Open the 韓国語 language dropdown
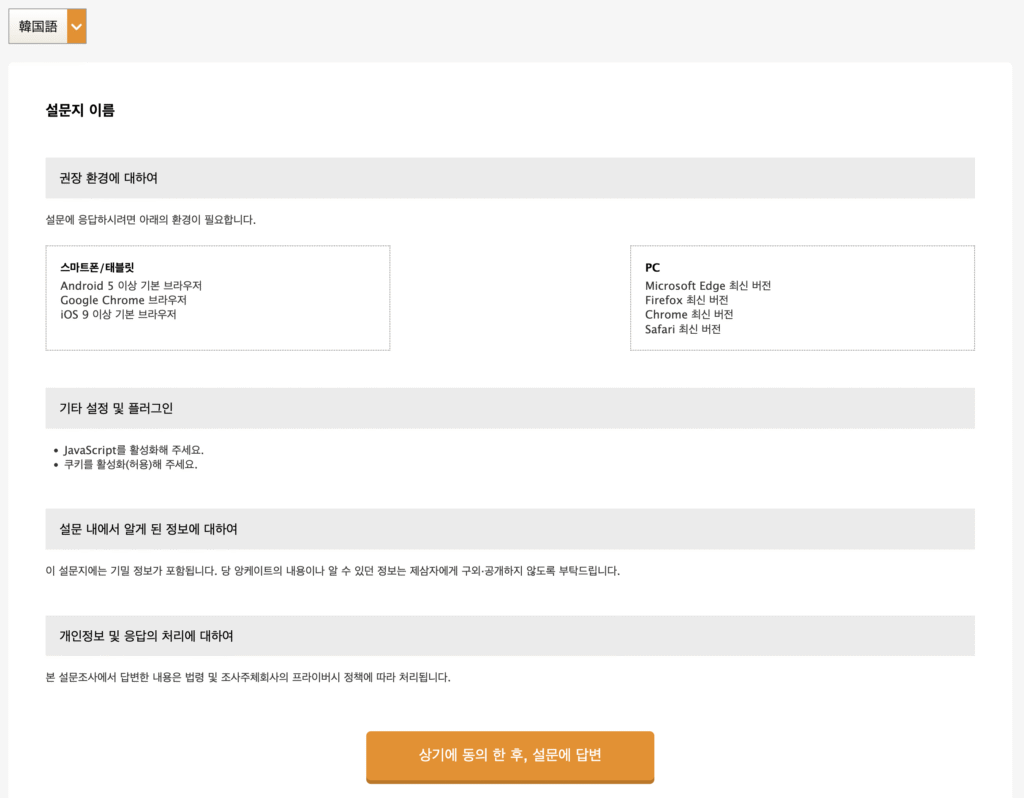Viewport: 1024px width, 798px height. click(x=38, y=26)
